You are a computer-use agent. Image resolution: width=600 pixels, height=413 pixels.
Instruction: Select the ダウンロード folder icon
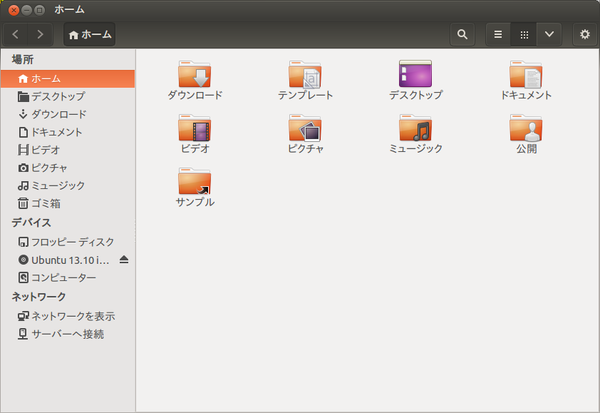click(x=194, y=74)
